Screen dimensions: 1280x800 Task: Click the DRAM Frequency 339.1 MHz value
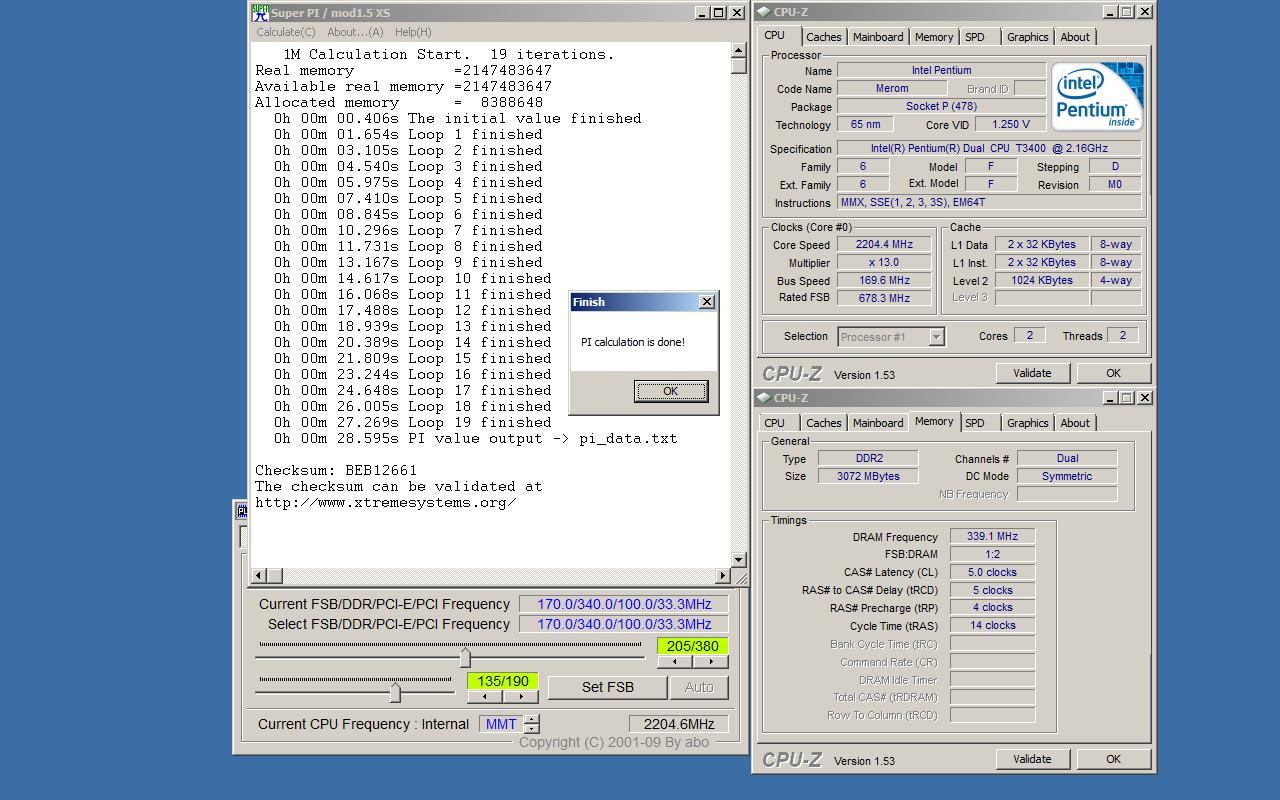[x=992, y=537]
